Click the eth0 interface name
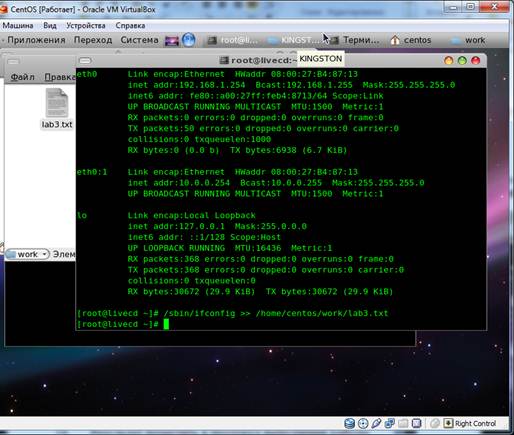This screenshot has width=514, height=435. (x=87, y=74)
